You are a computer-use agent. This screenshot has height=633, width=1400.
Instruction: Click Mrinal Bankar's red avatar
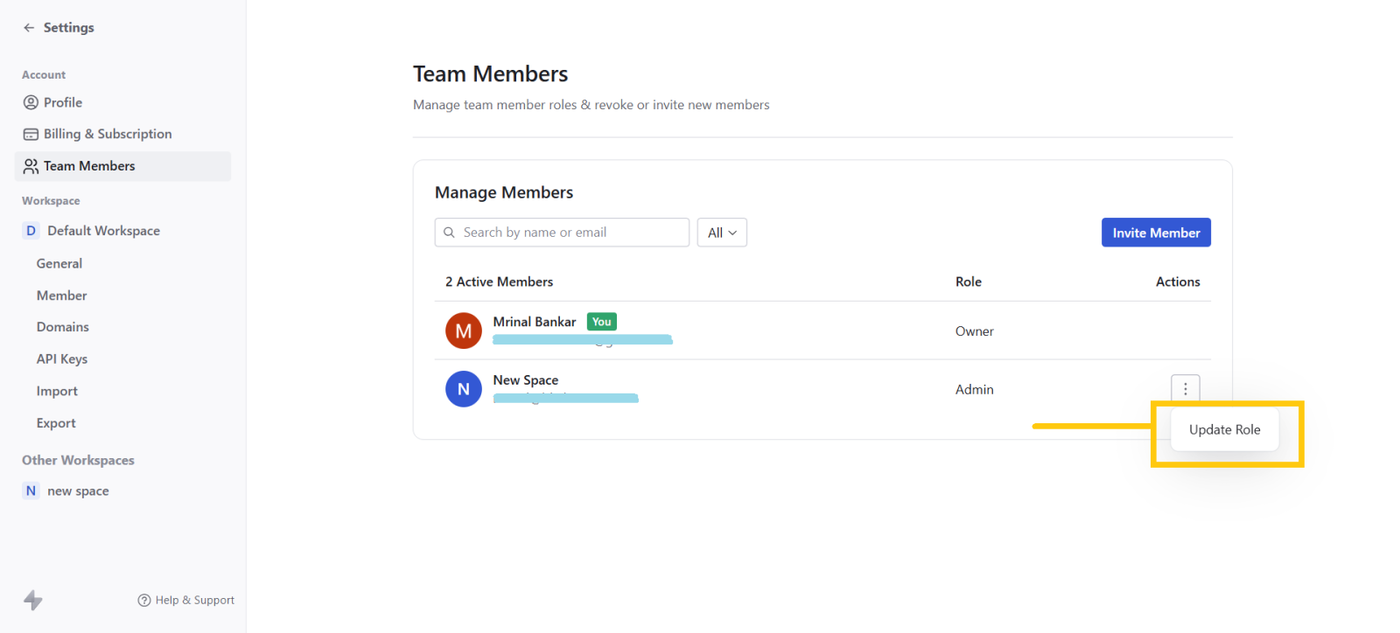click(x=463, y=331)
